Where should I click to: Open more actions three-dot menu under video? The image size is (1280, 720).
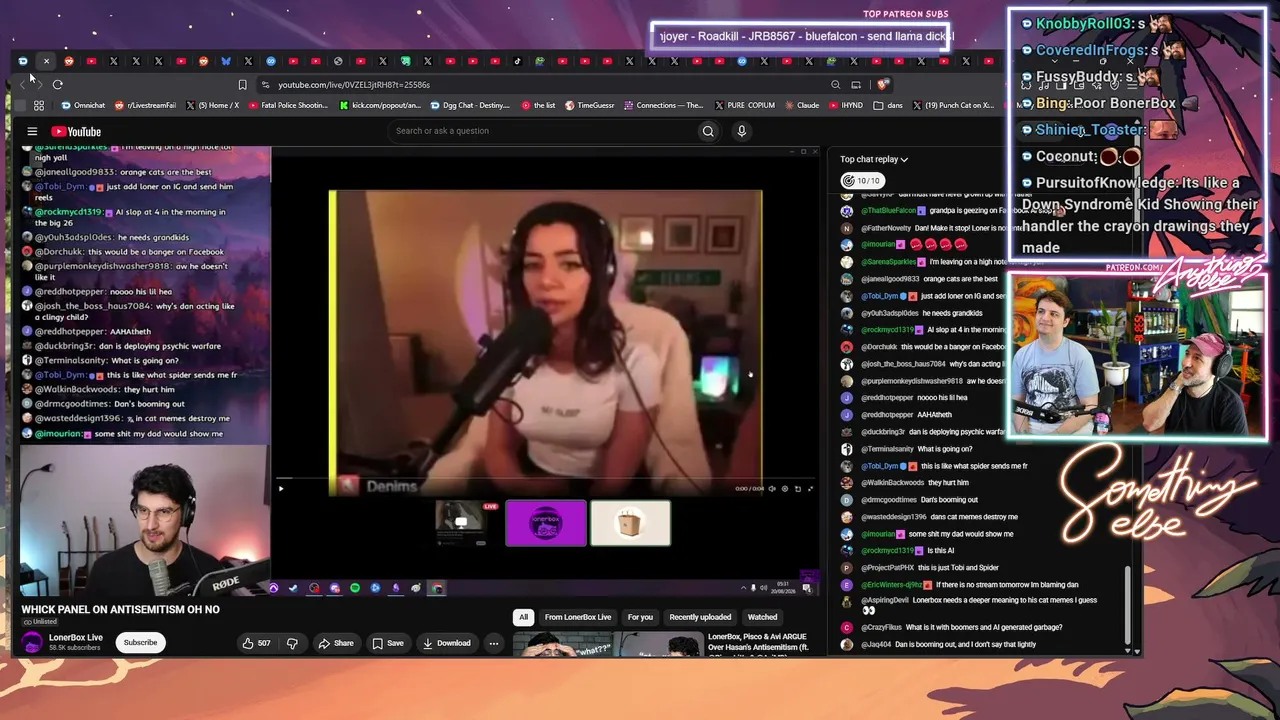coord(494,643)
